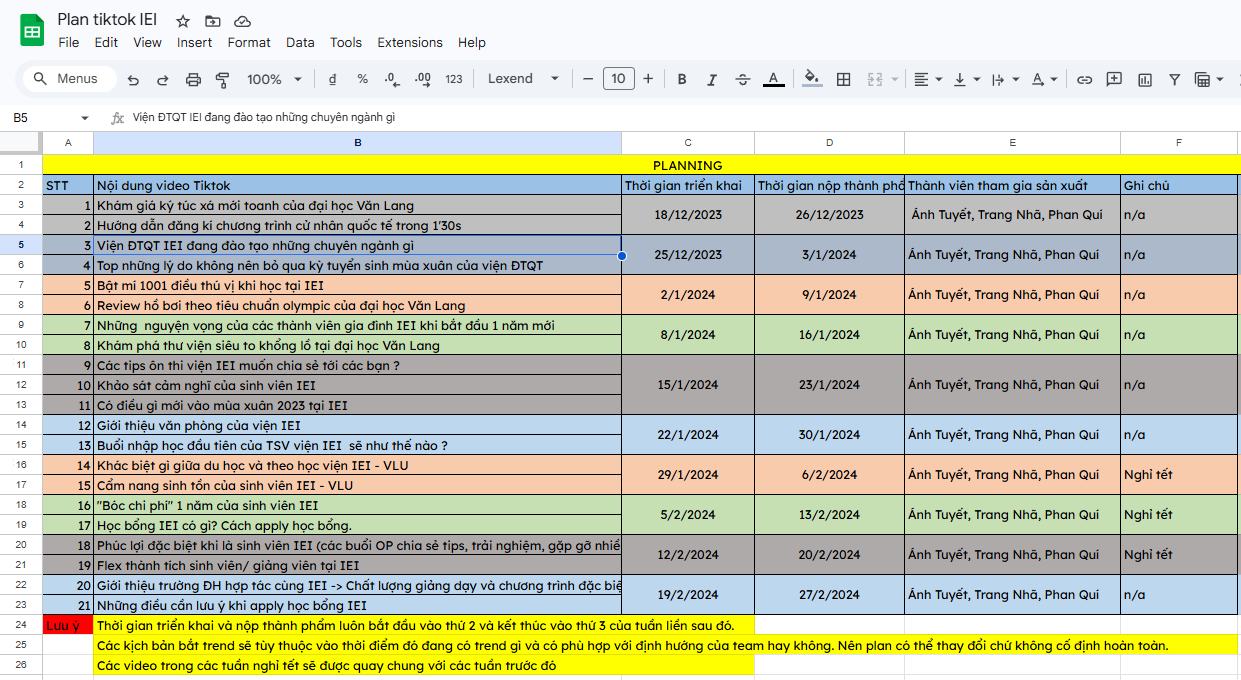The height and width of the screenshot is (680, 1241).
Task: Click the move to folder icon
Action: point(212,21)
